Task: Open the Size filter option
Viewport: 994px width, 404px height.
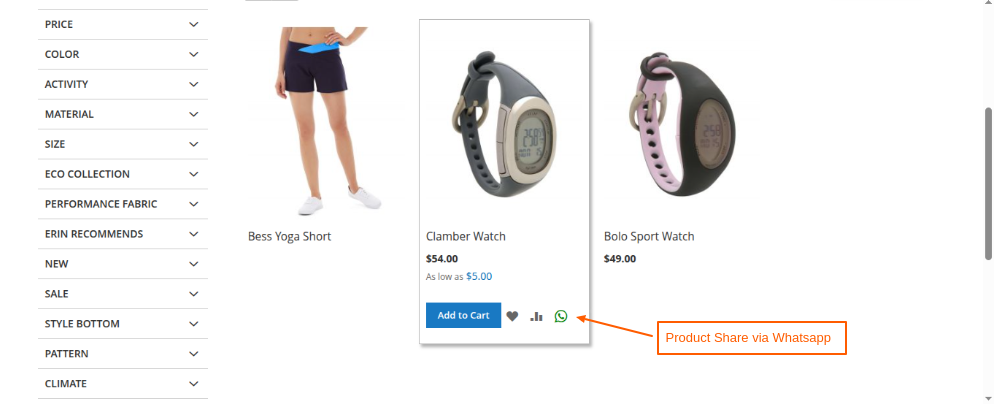Action: click(123, 144)
